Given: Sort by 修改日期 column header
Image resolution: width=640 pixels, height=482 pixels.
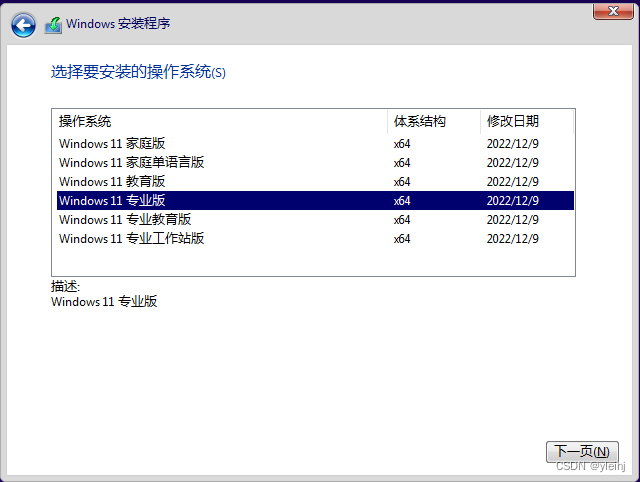Looking at the screenshot, I should coord(513,122).
